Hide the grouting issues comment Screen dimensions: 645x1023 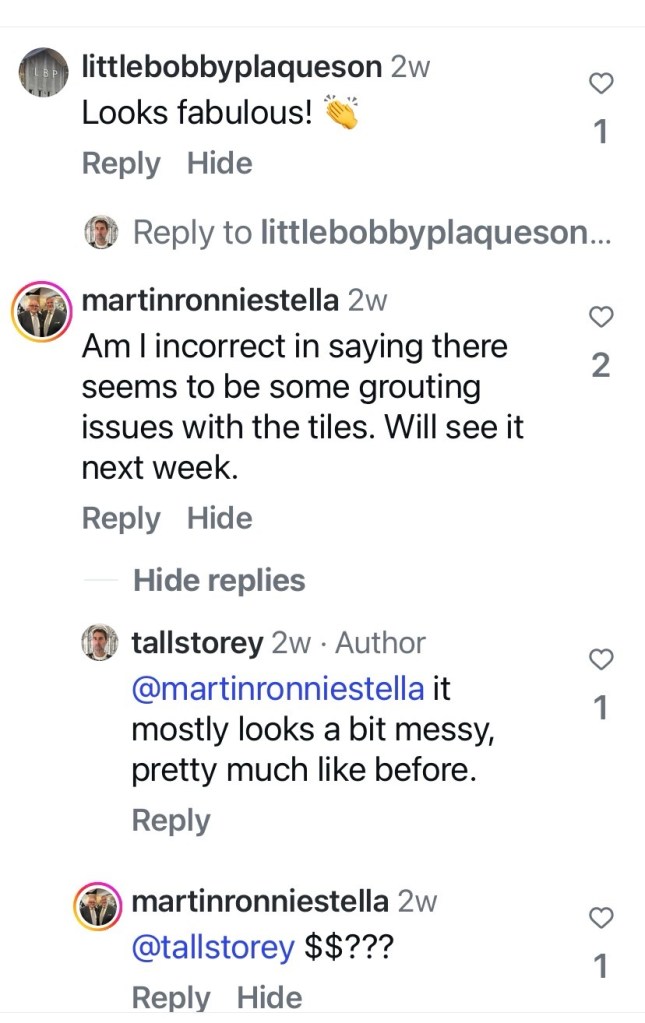click(x=219, y=518)
